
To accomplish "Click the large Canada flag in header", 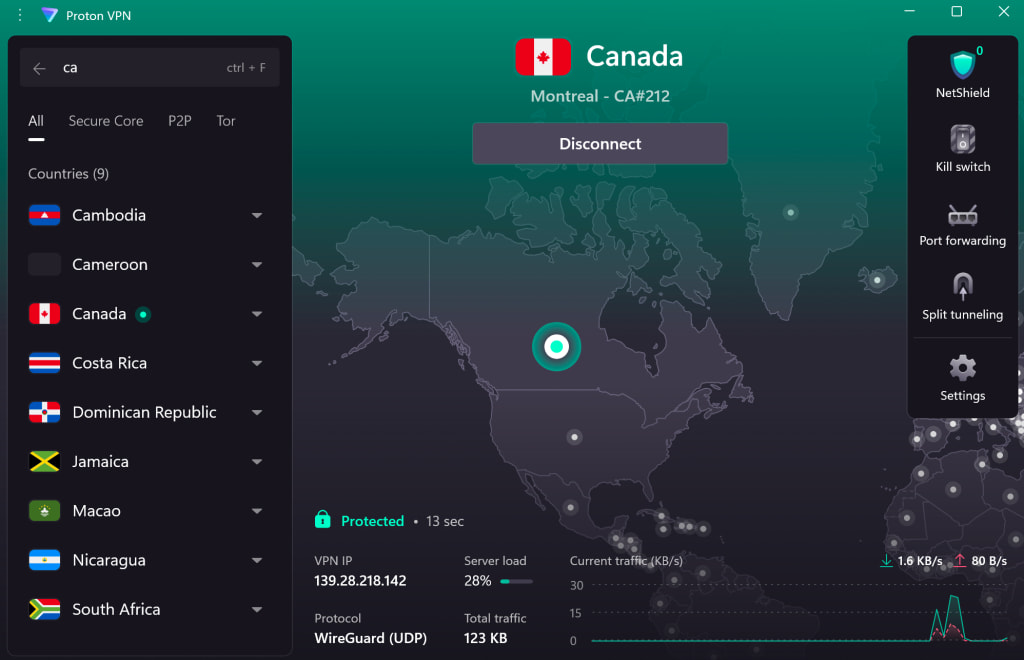I will (543, 57).
